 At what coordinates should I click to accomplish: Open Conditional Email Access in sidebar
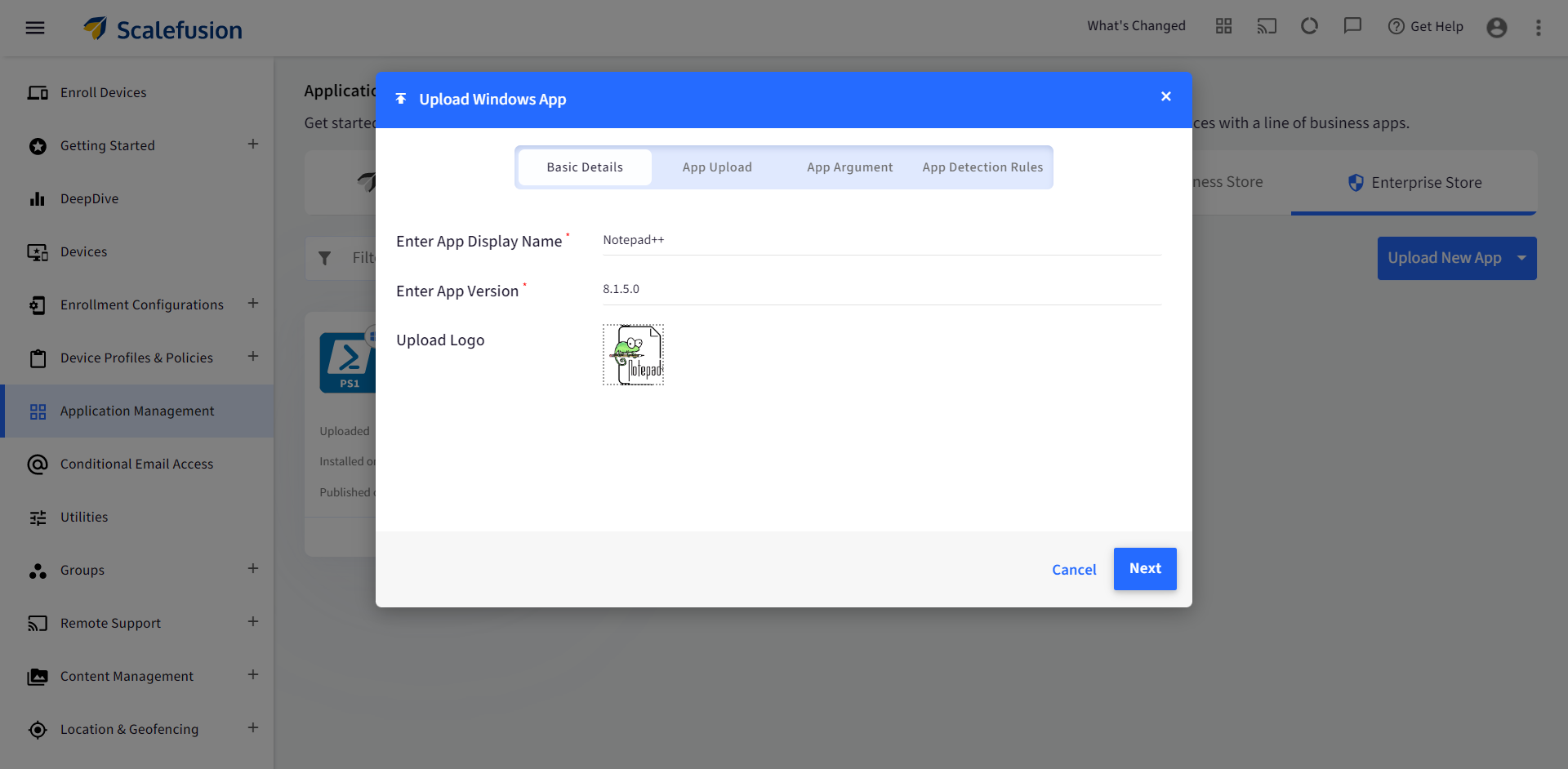pos(136,465)
